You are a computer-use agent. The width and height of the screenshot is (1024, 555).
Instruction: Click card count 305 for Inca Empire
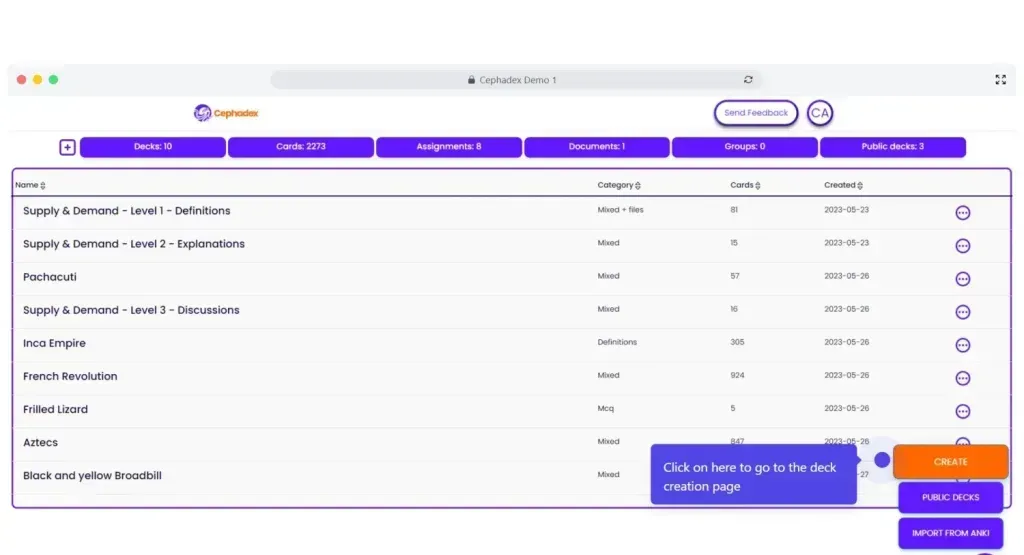point(737,342)
